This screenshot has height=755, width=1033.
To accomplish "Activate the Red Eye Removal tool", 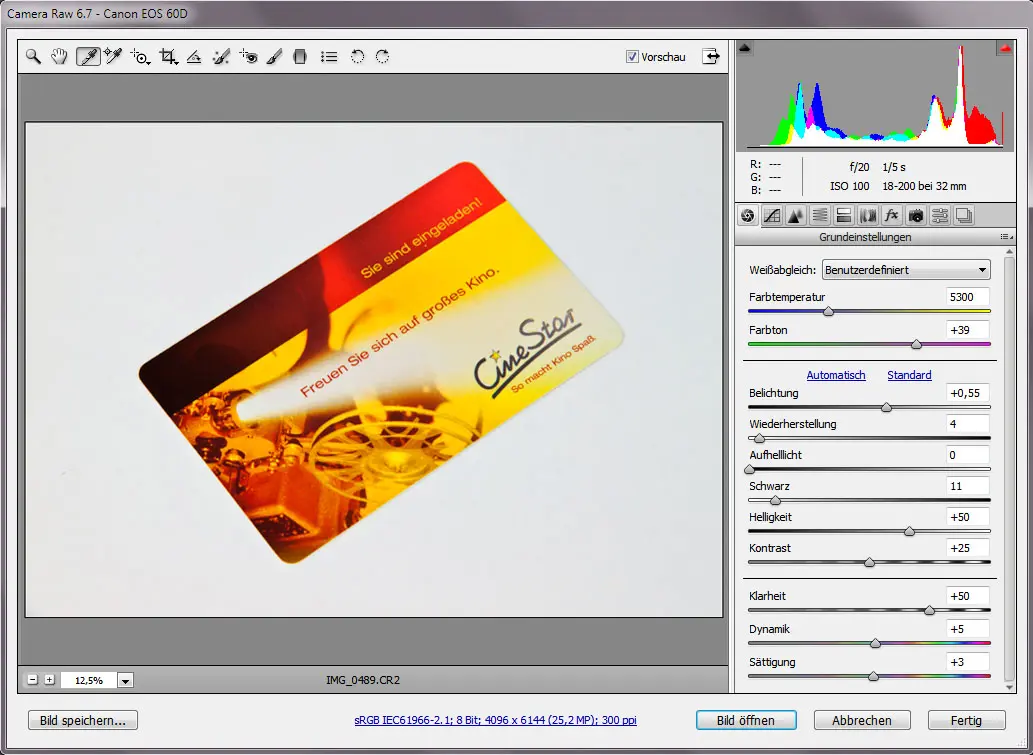I will click(249, 57).
